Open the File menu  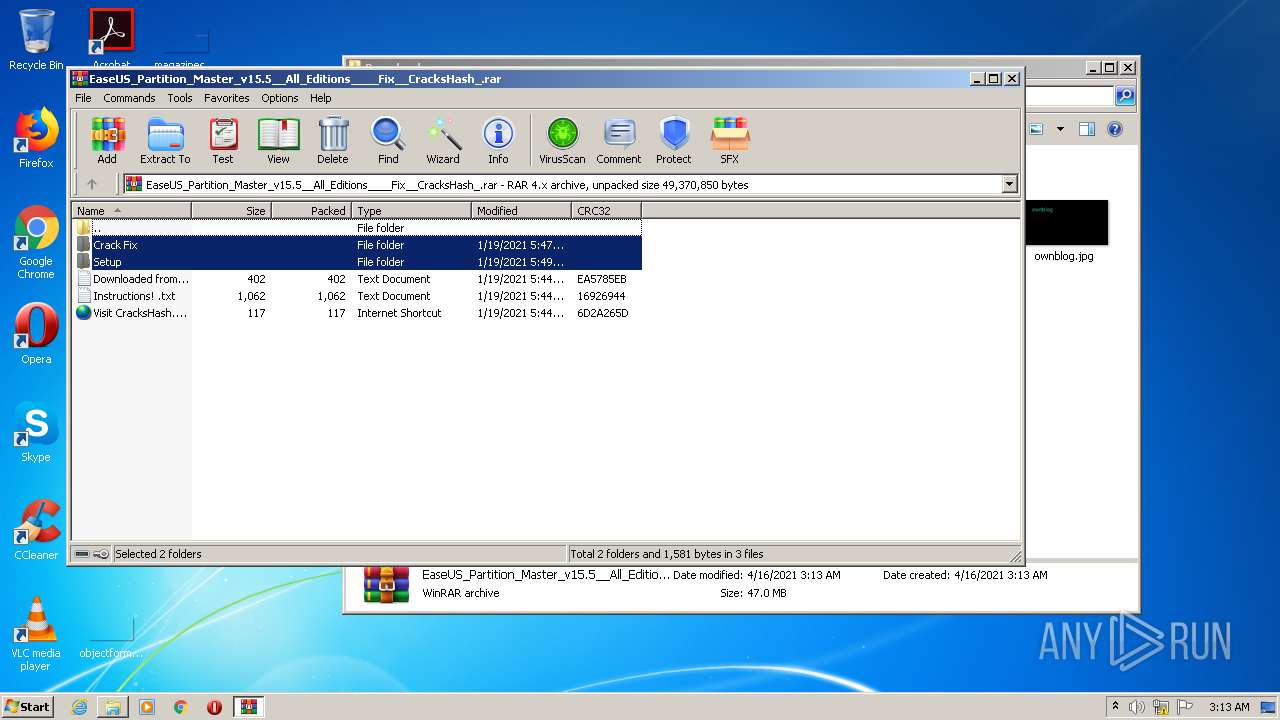click(83, 98)
